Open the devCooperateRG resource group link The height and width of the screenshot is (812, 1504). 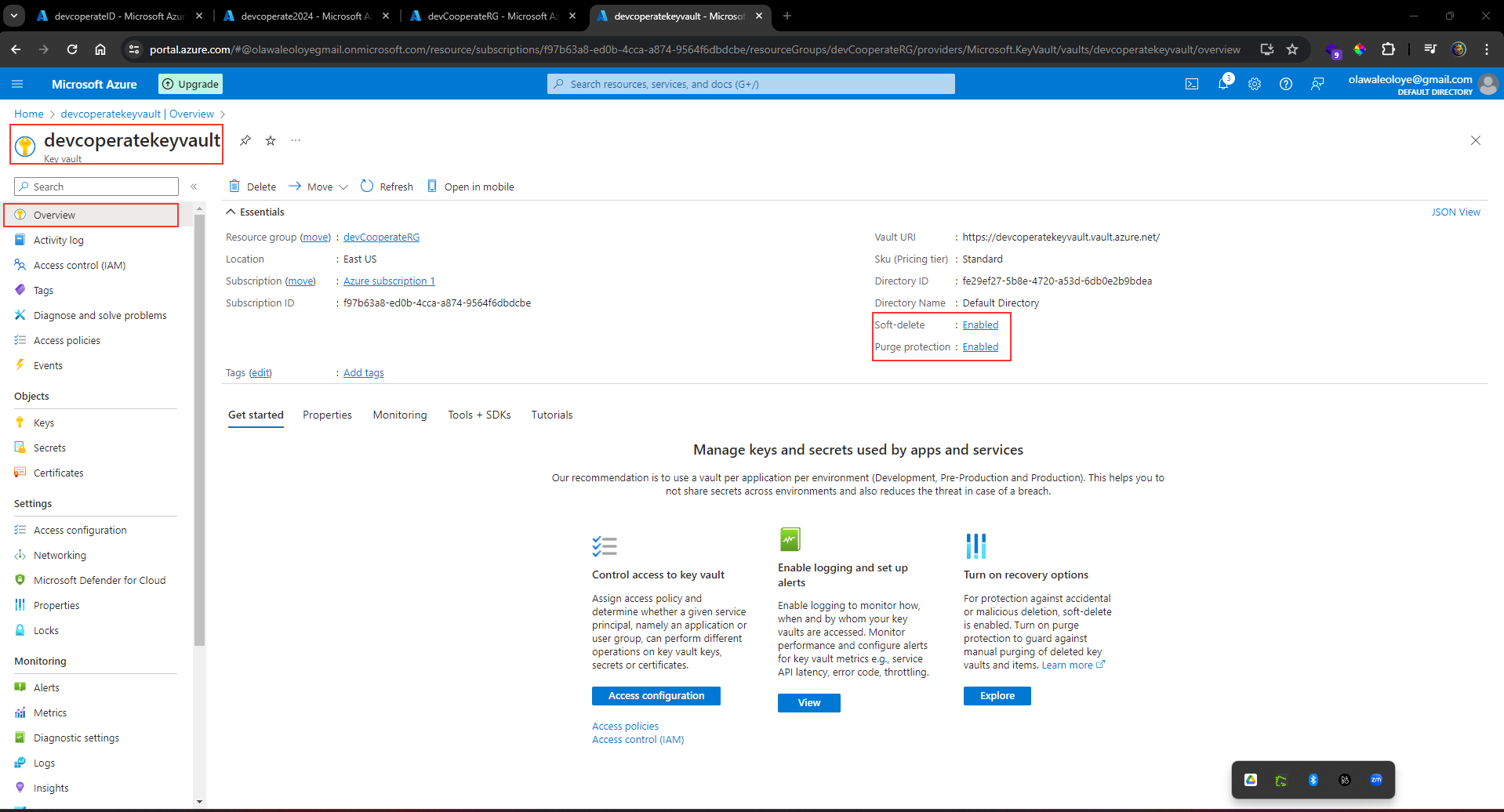point(381,237)
